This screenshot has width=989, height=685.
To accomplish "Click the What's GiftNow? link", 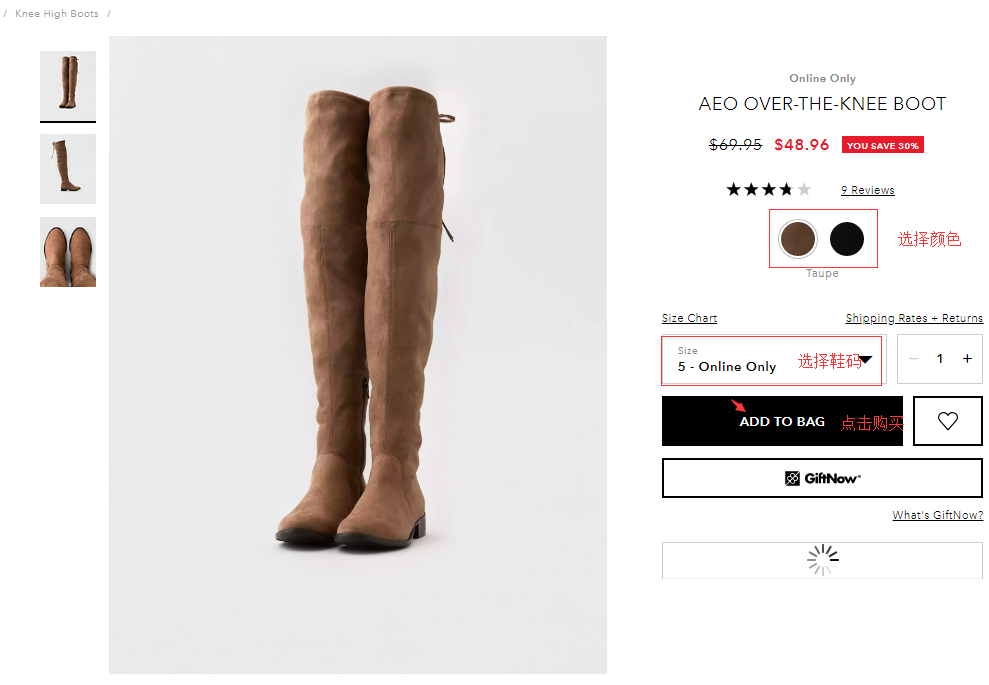I will [x=937, y=515].
